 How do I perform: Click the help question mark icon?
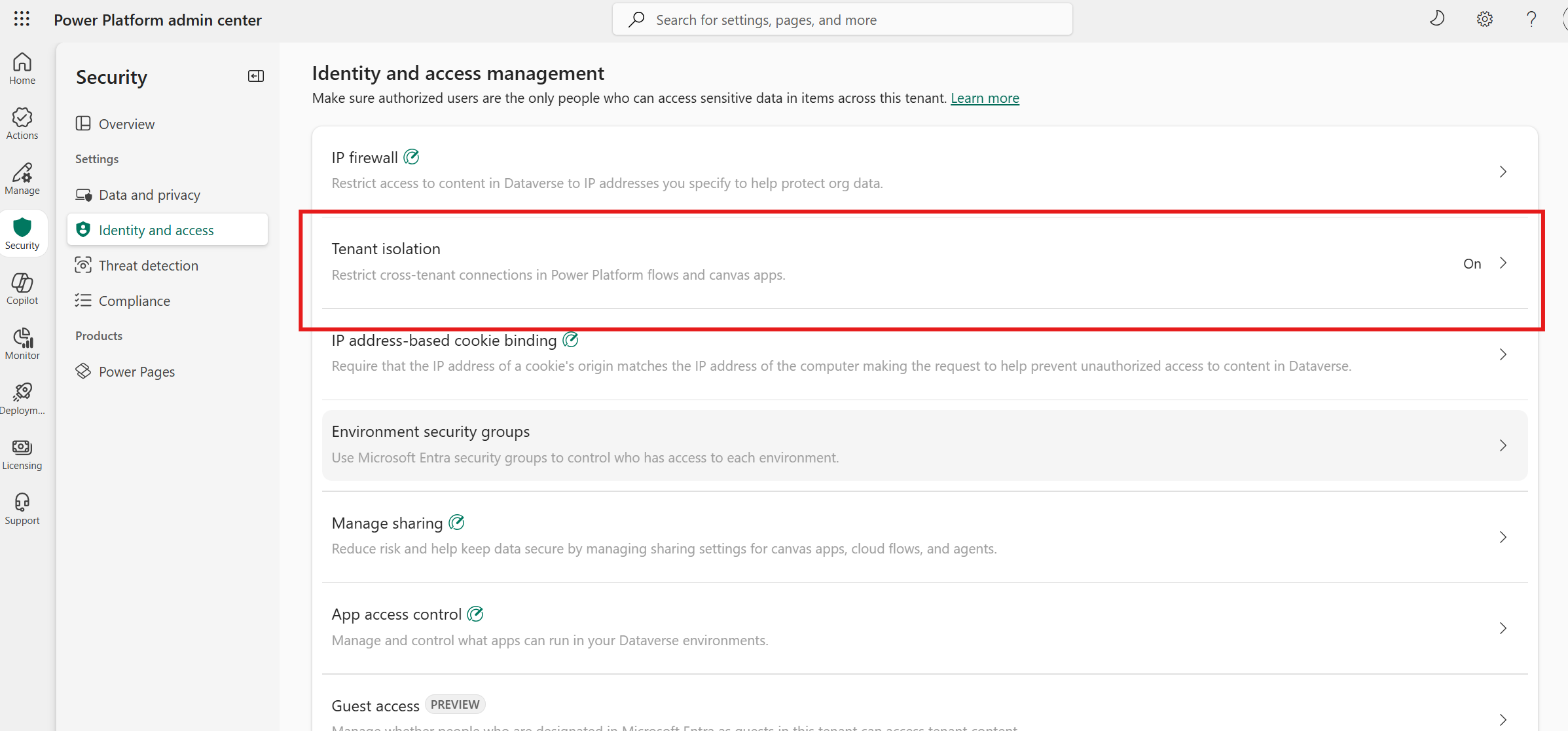1531,19
